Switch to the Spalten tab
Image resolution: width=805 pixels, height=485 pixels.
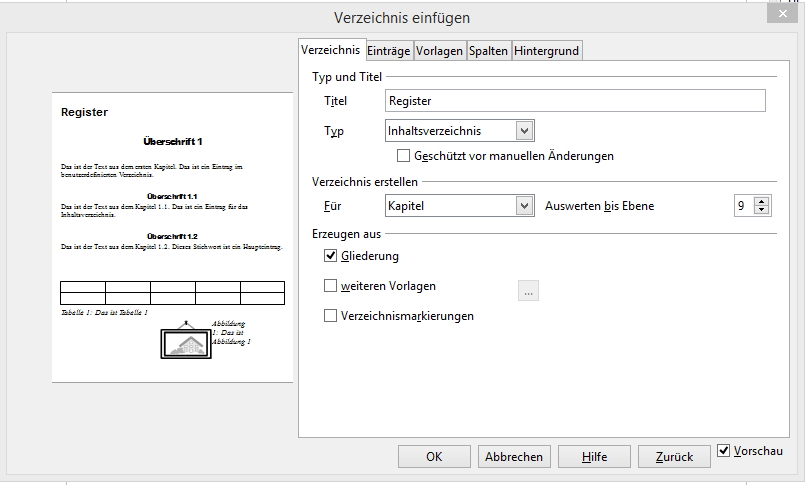[x=488, y=51]
